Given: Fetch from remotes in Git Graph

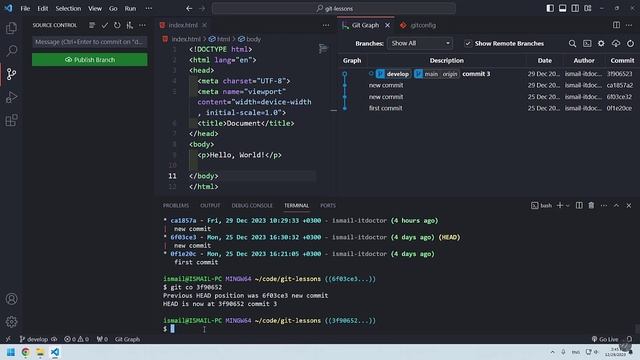Looking at the screenshot, I should (x=616, y=43).
